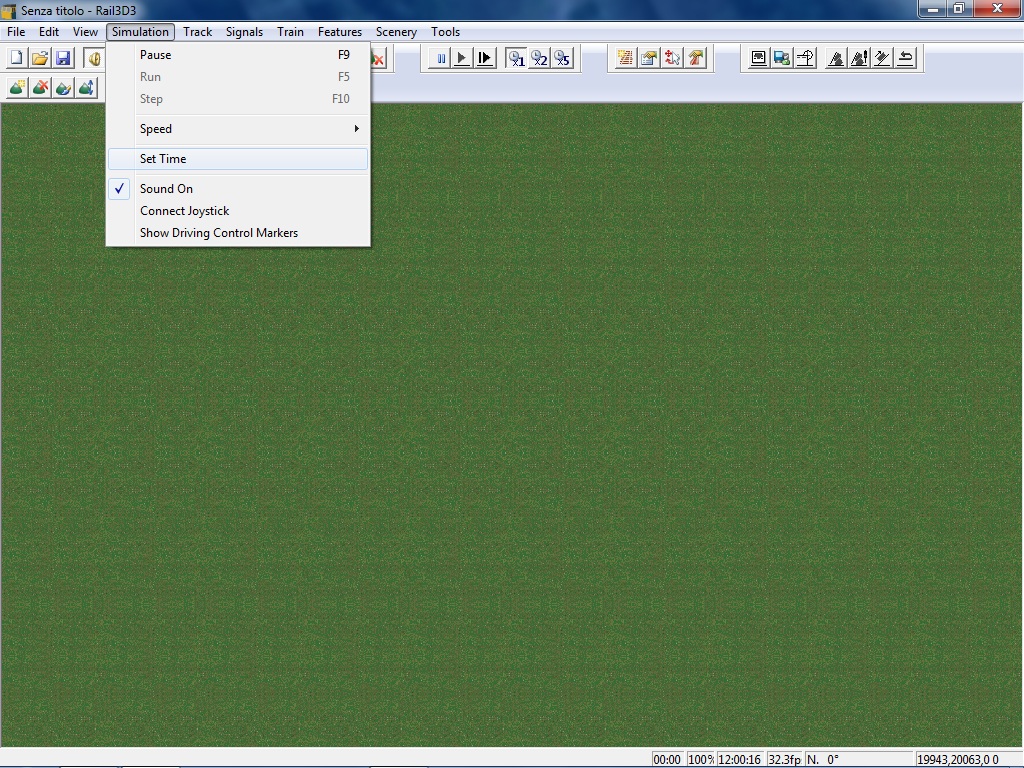
Task: Open the Edit menu
Action: coord(49,32)
